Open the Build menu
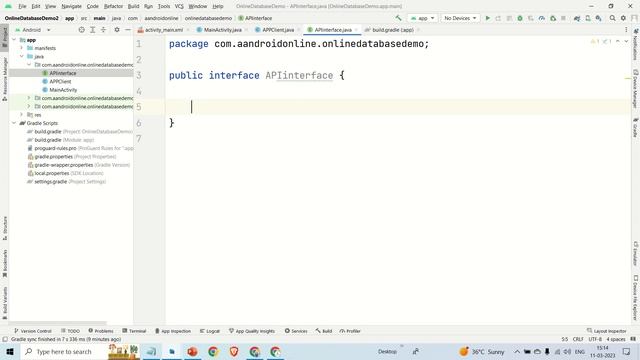The image size is (640, 360). click(x=133, y=6)
